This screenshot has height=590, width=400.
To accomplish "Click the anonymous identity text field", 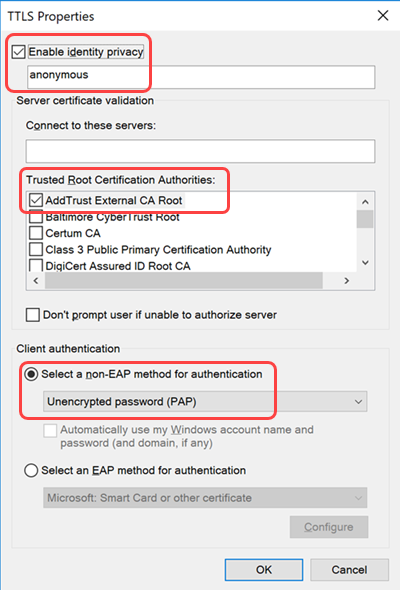I will point(201,77).
